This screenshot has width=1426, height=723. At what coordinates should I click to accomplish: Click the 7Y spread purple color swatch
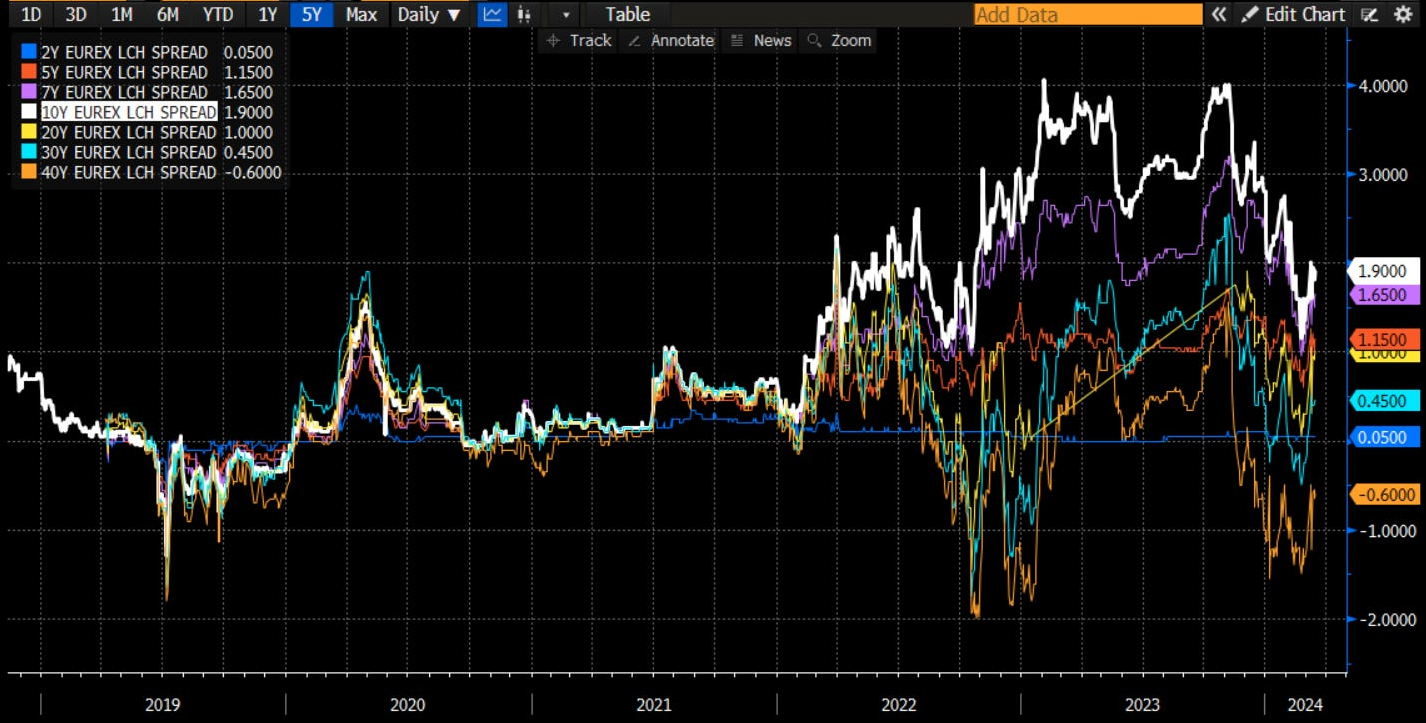coord(31,92)
